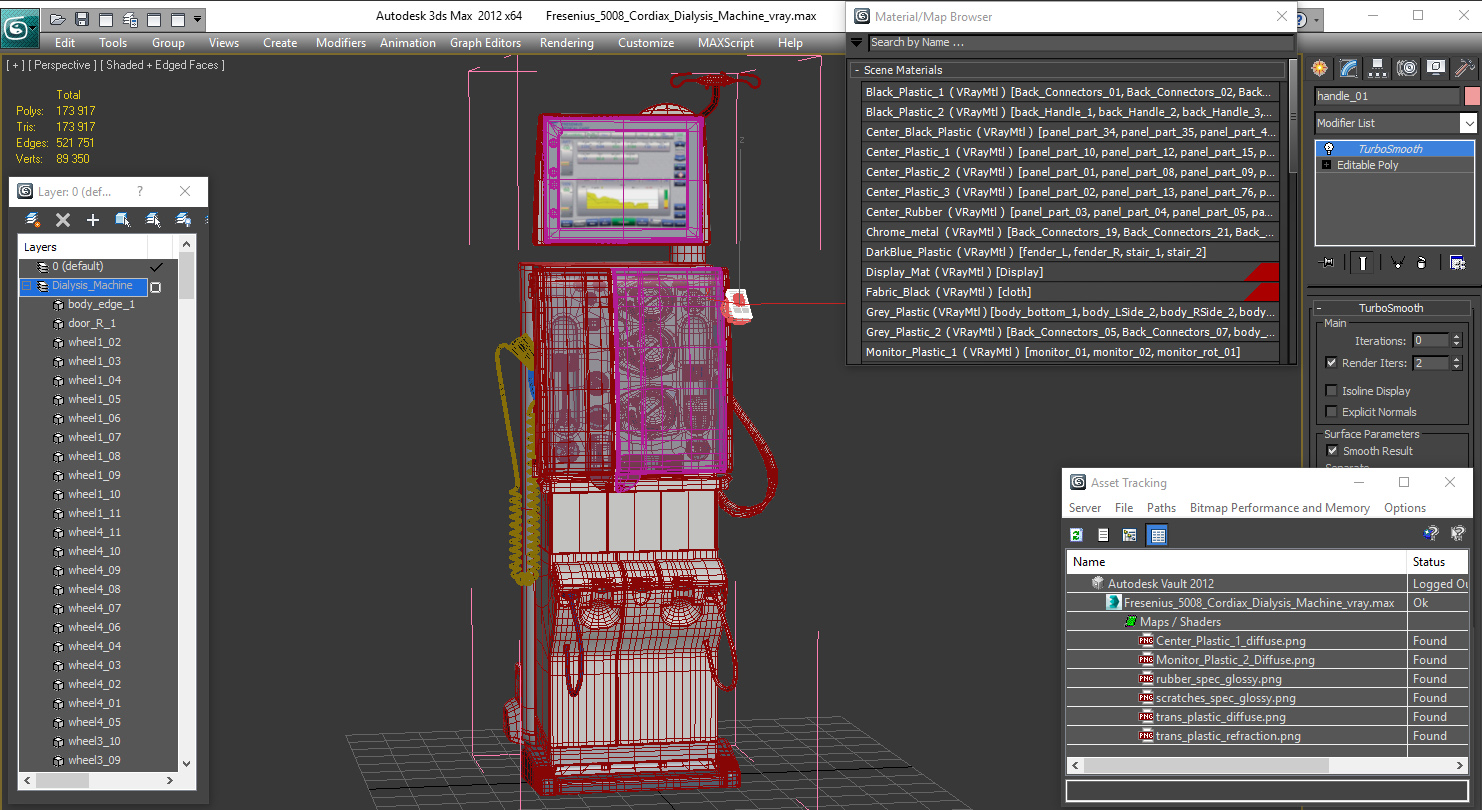Click Tree View icon in Asset Tracking toolbar

coord(1129,535)
